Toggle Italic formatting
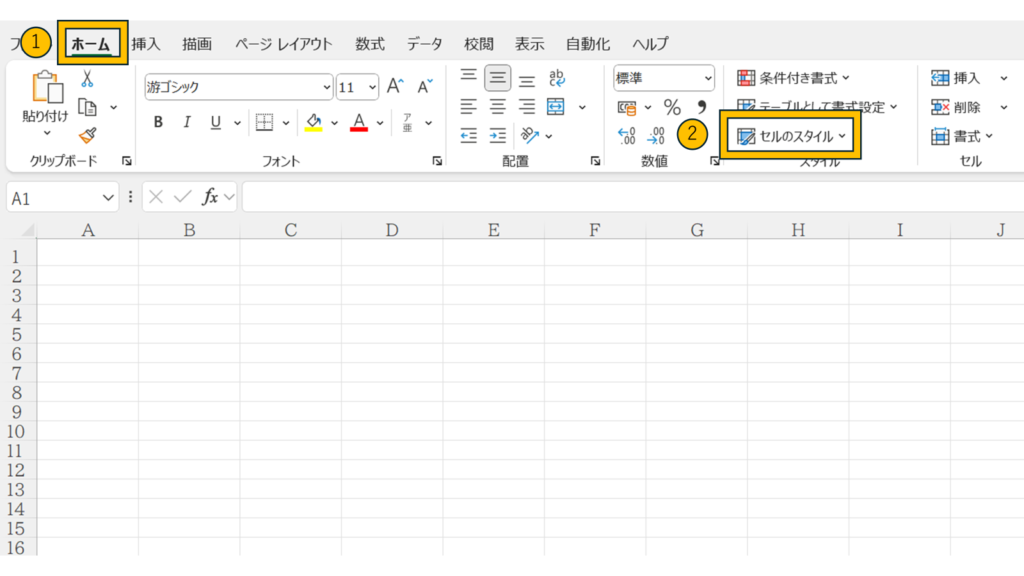This screenshot has width=1024, height=576. (186, 123)
